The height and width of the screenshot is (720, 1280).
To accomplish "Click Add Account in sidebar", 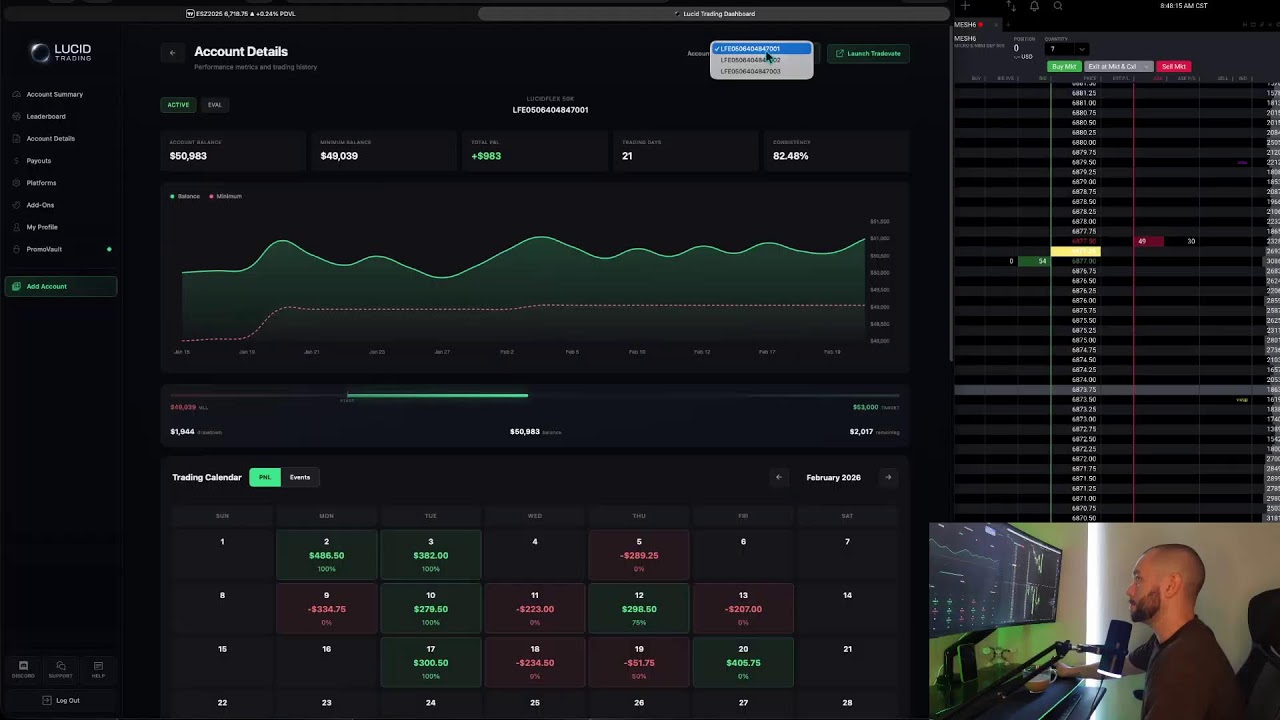I will 61,286.
